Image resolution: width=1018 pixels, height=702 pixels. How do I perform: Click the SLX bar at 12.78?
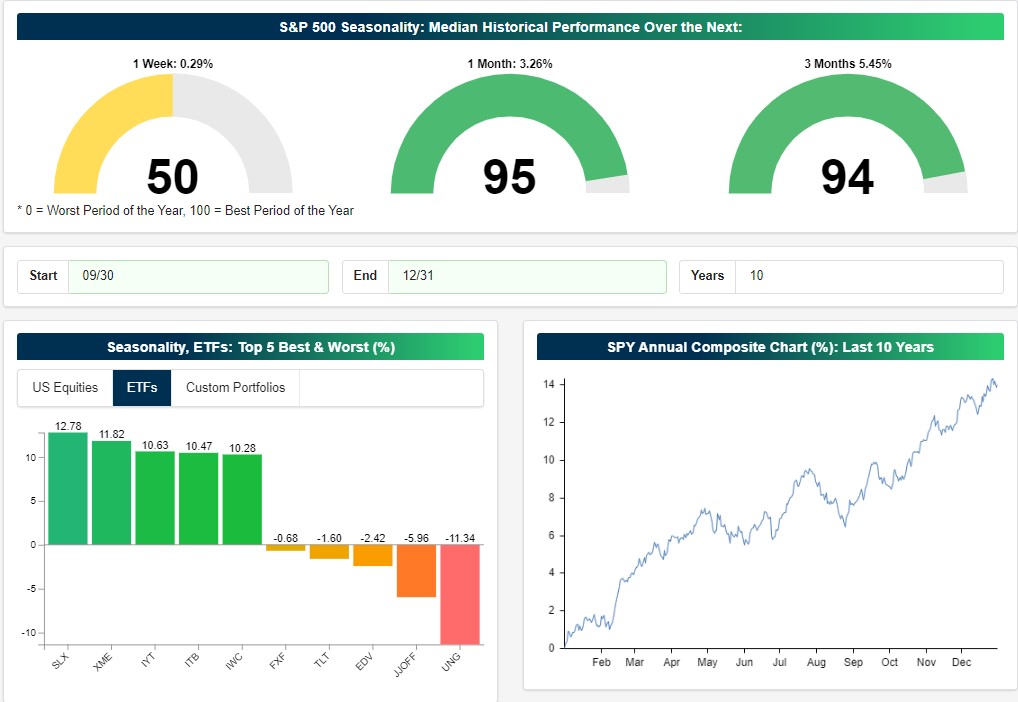tap(68, 488)
